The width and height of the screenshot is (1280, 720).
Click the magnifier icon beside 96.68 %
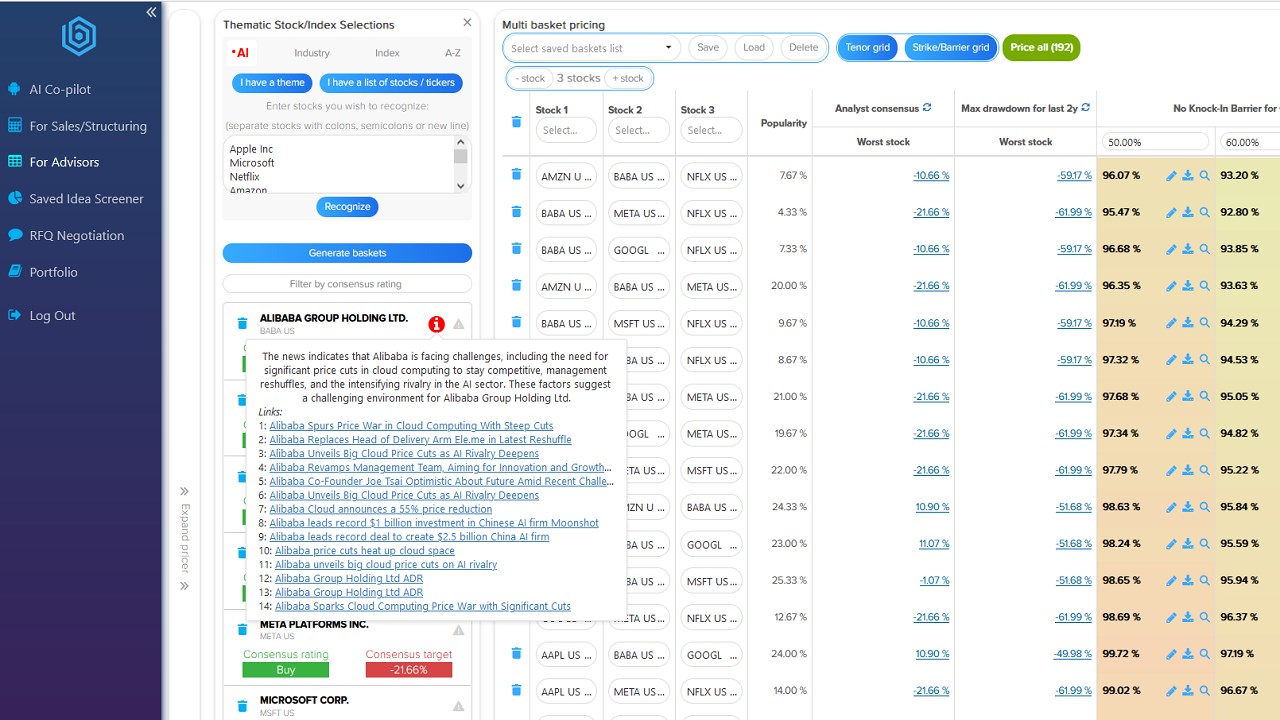point(1205,249)
